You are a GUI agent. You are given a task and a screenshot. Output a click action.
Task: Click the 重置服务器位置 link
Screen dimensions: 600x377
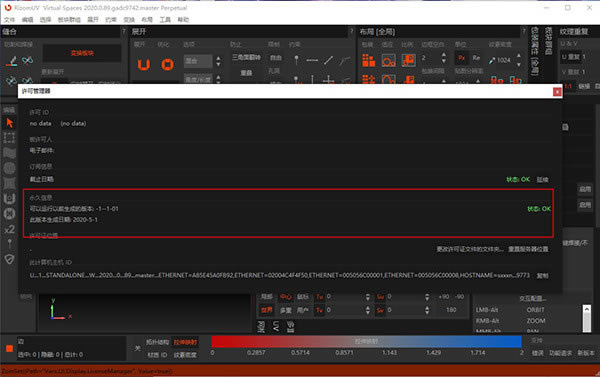pos(528,249)
